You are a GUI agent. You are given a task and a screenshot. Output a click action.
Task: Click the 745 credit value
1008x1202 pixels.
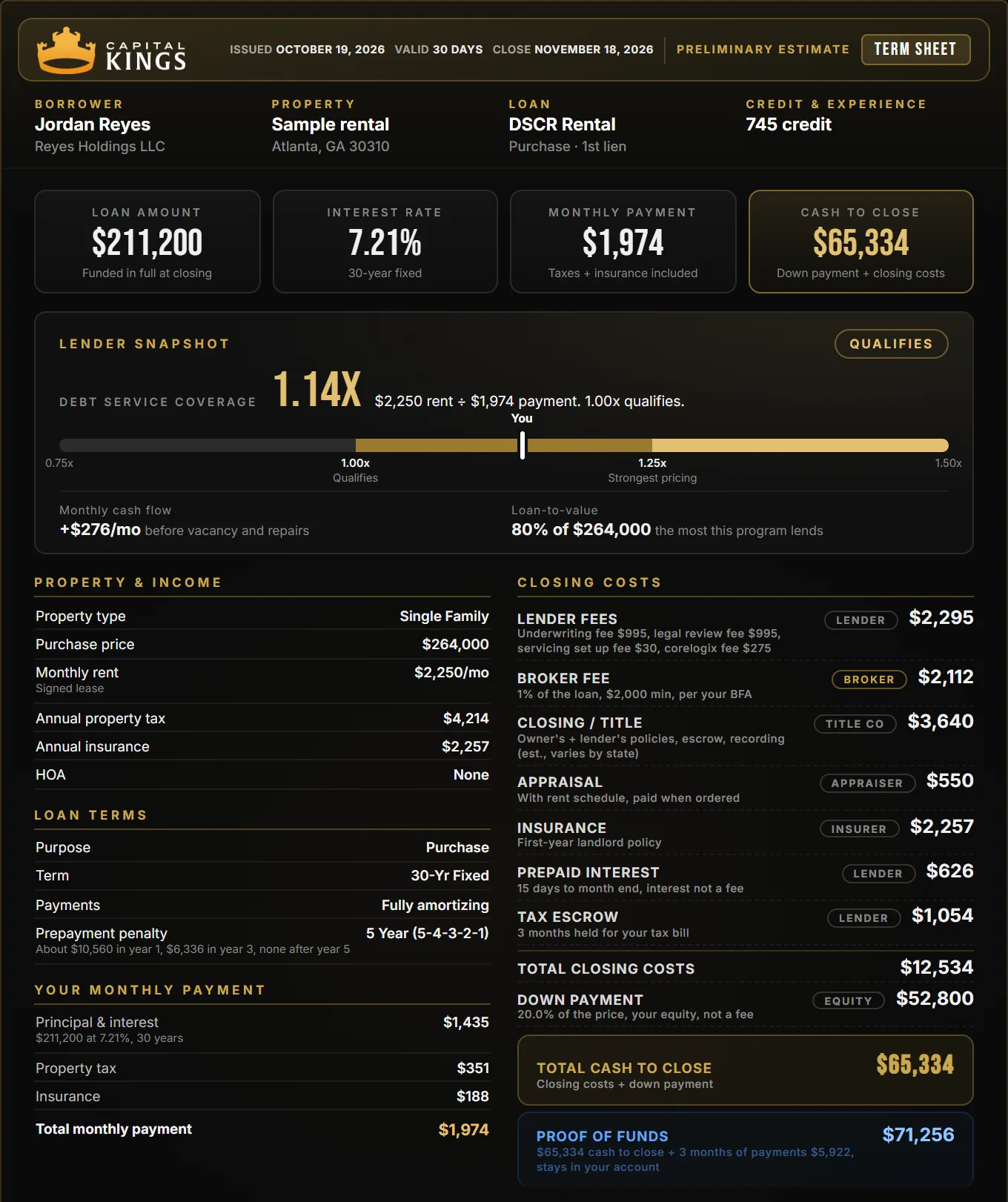coord(789,124)
